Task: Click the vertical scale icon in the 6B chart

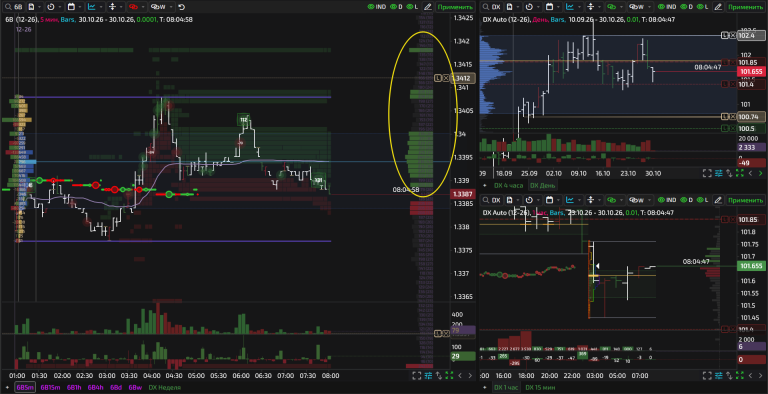Action: click(x=112, y=7)
